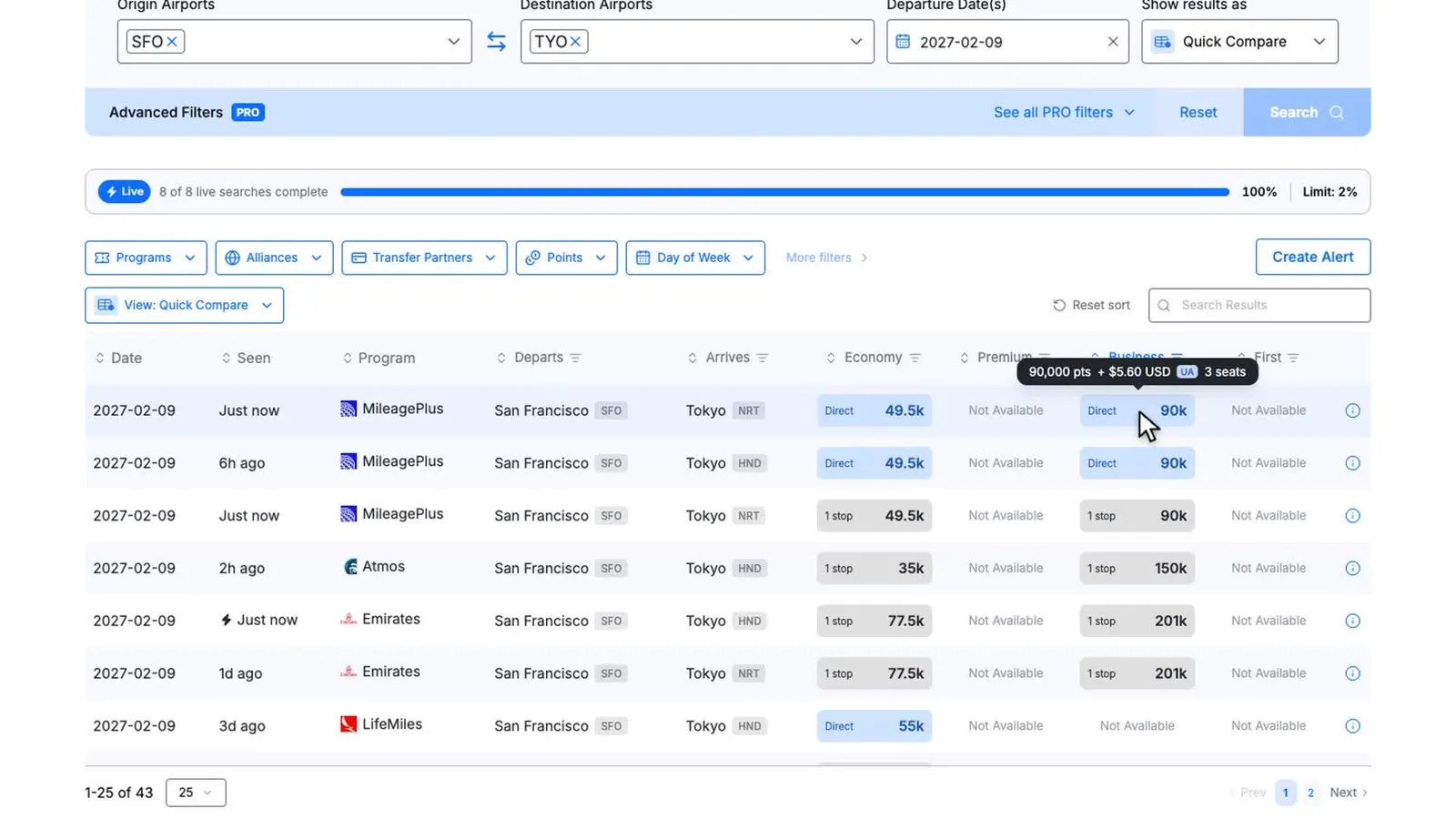Open the Alliances filter dropdown
This screenshot has height=819, width=1456.
click(274, 258)
